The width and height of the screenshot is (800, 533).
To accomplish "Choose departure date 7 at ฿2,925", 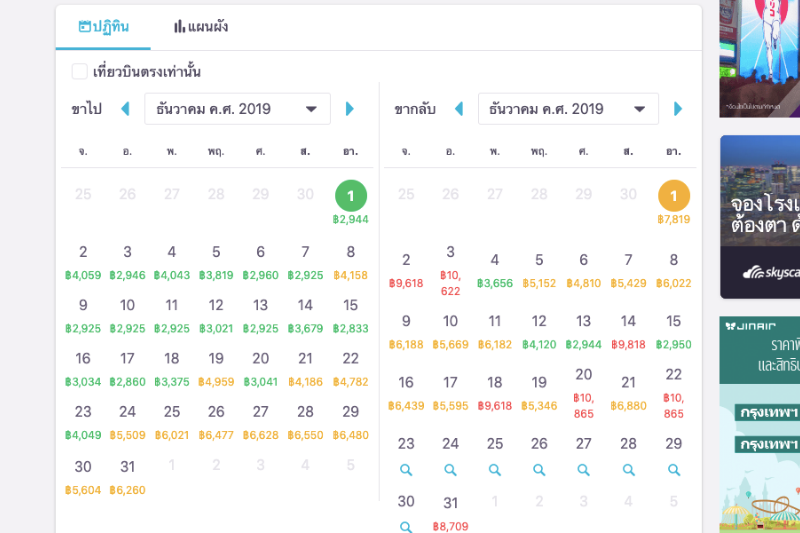I will [305, 263].
